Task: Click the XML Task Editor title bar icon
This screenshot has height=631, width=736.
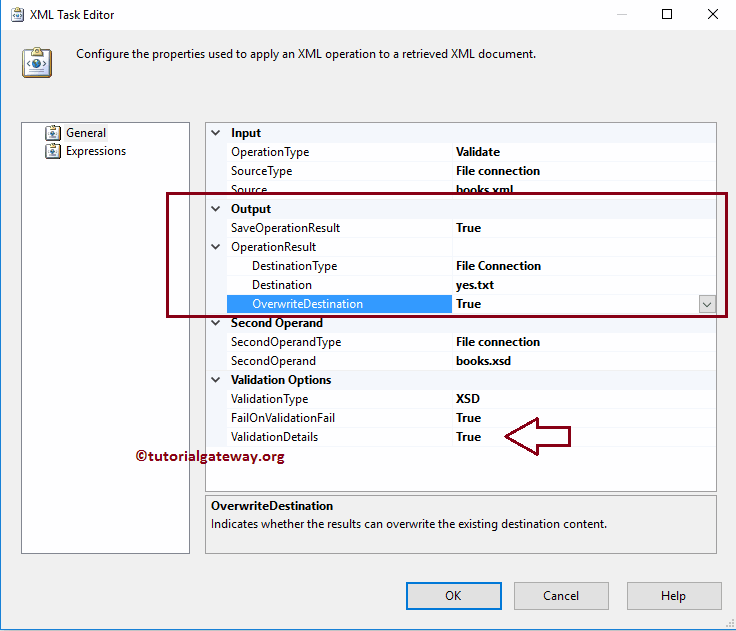Action: pos(17,15)
